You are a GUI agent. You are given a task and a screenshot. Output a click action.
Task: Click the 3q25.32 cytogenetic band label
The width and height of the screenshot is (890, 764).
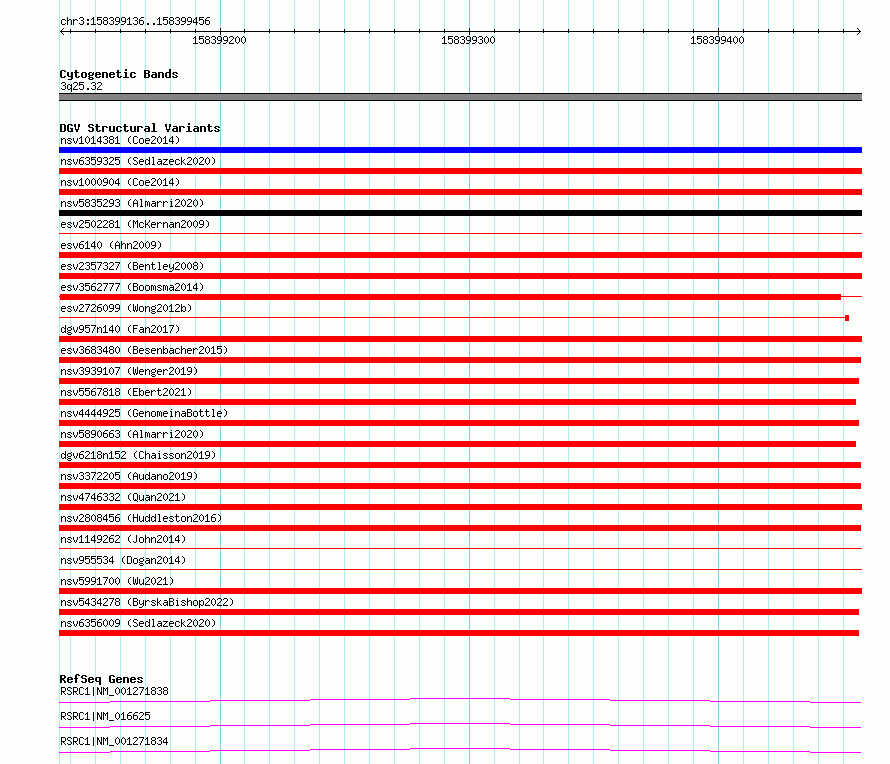[81, 86]
